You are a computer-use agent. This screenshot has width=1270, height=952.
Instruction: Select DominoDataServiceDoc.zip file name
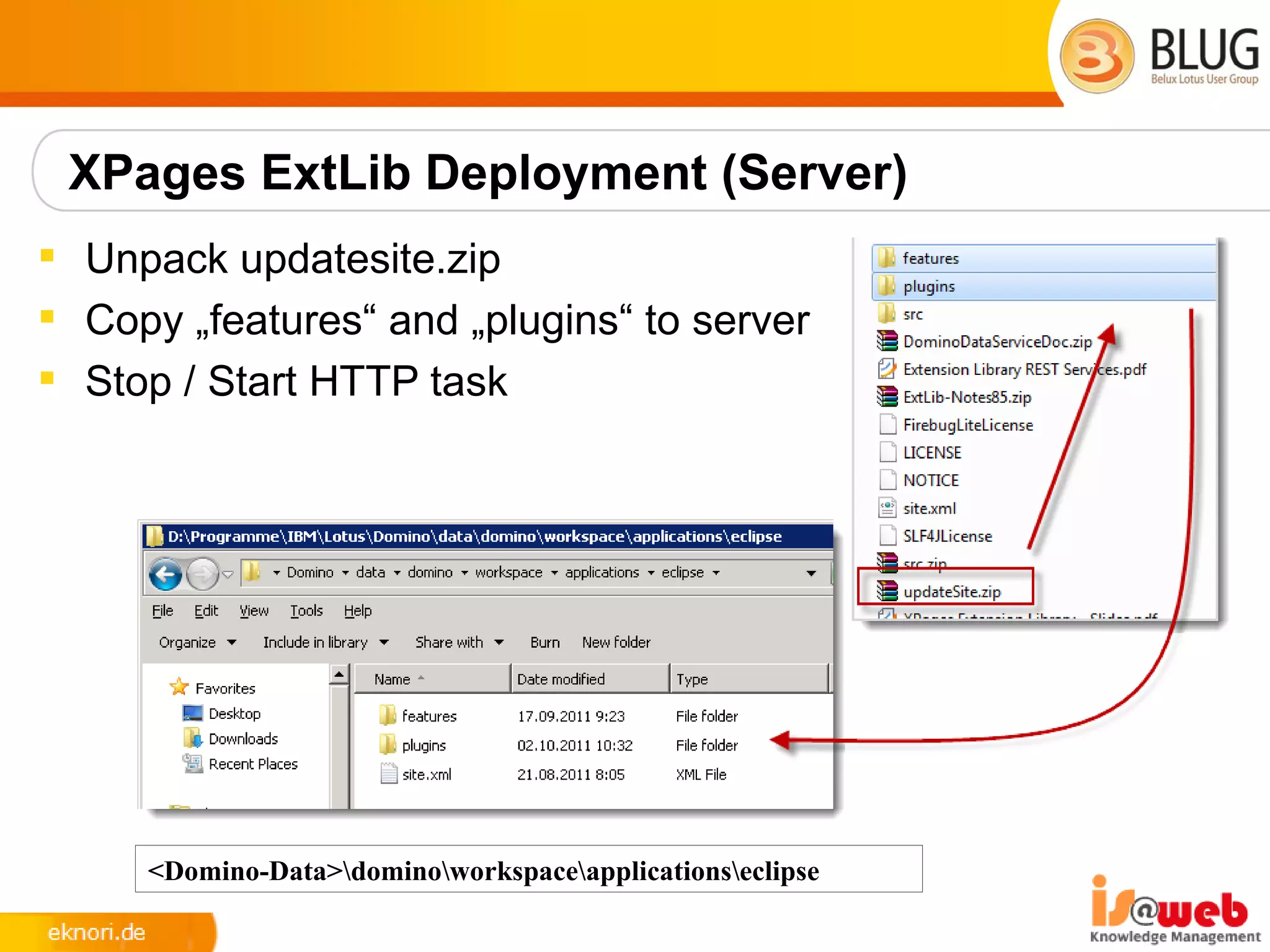997,342
